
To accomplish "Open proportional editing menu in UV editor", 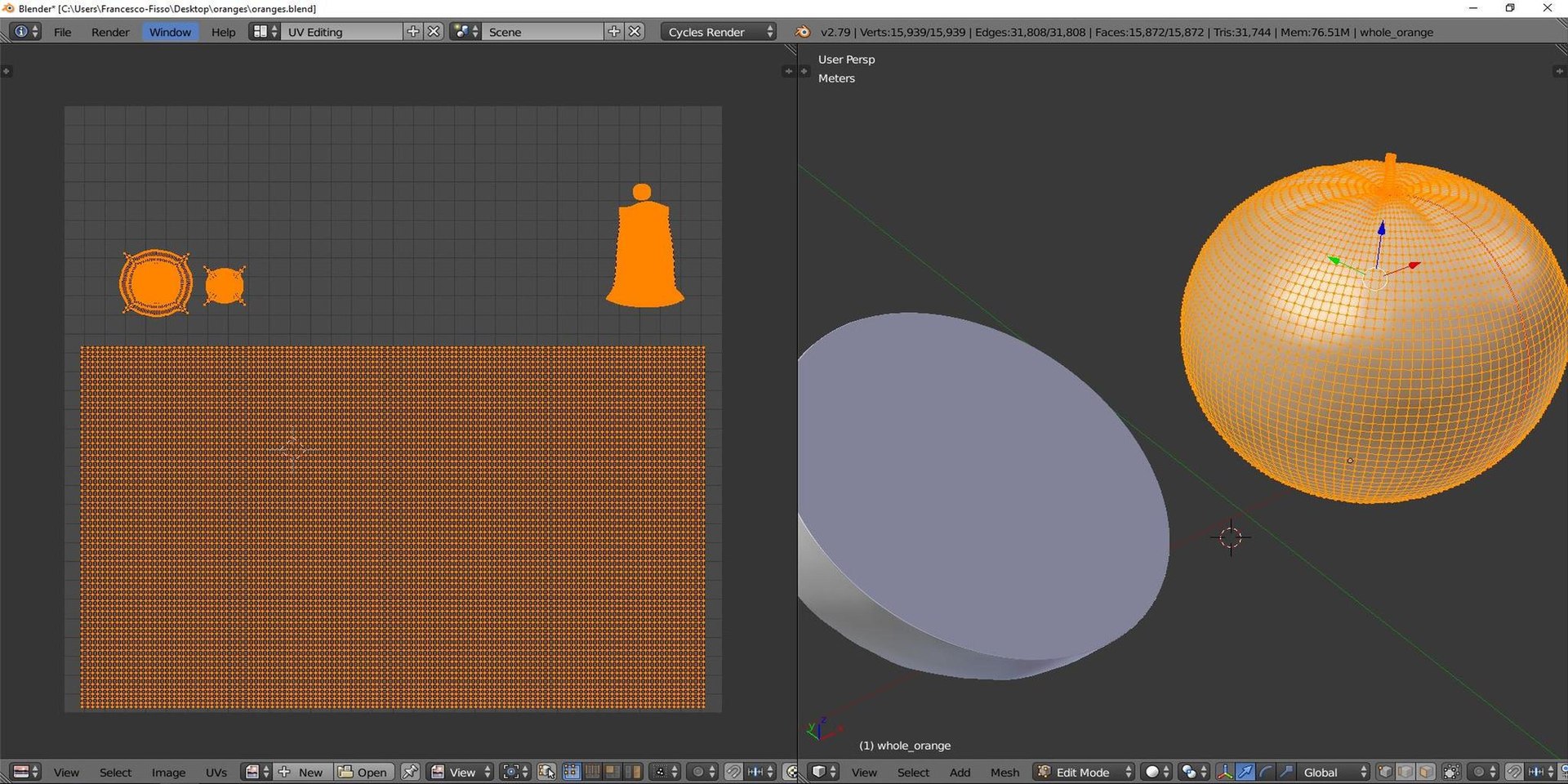I will [703, 772].
